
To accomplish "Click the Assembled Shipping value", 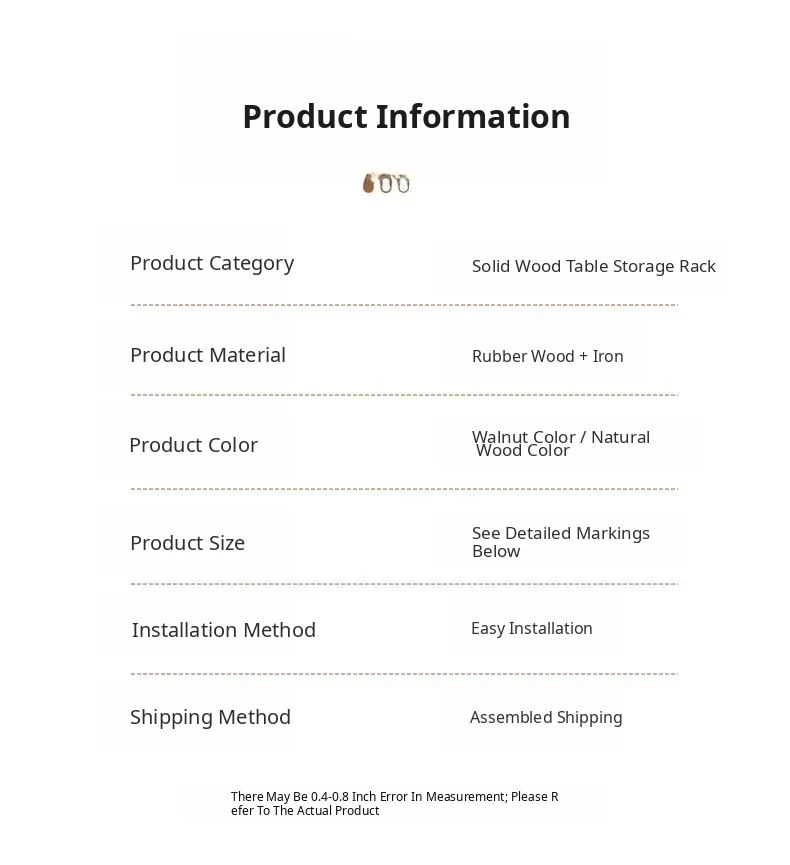I will point(546,717).
